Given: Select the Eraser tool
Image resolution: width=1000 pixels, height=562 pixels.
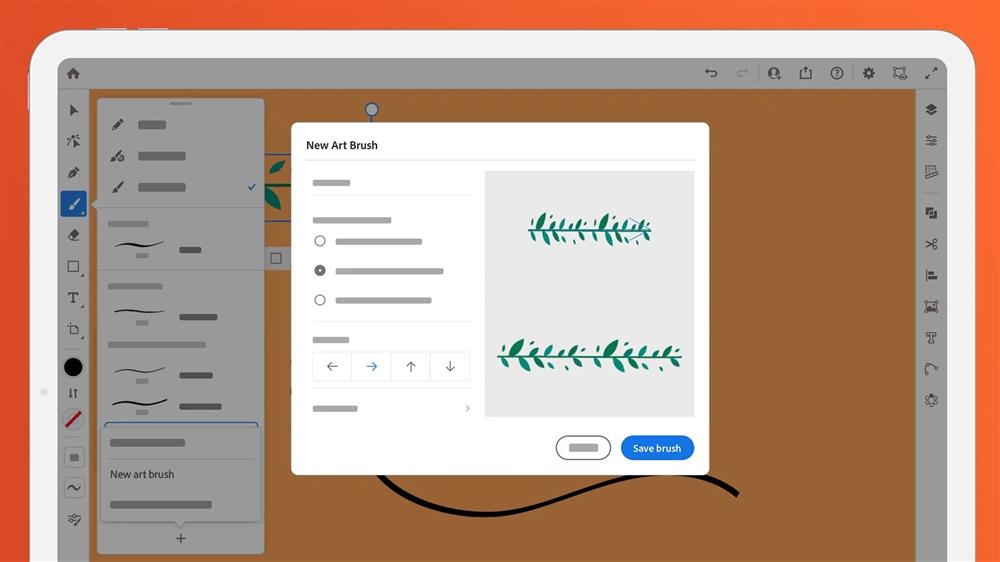Looking at the screenshot, I should point(73,235).
